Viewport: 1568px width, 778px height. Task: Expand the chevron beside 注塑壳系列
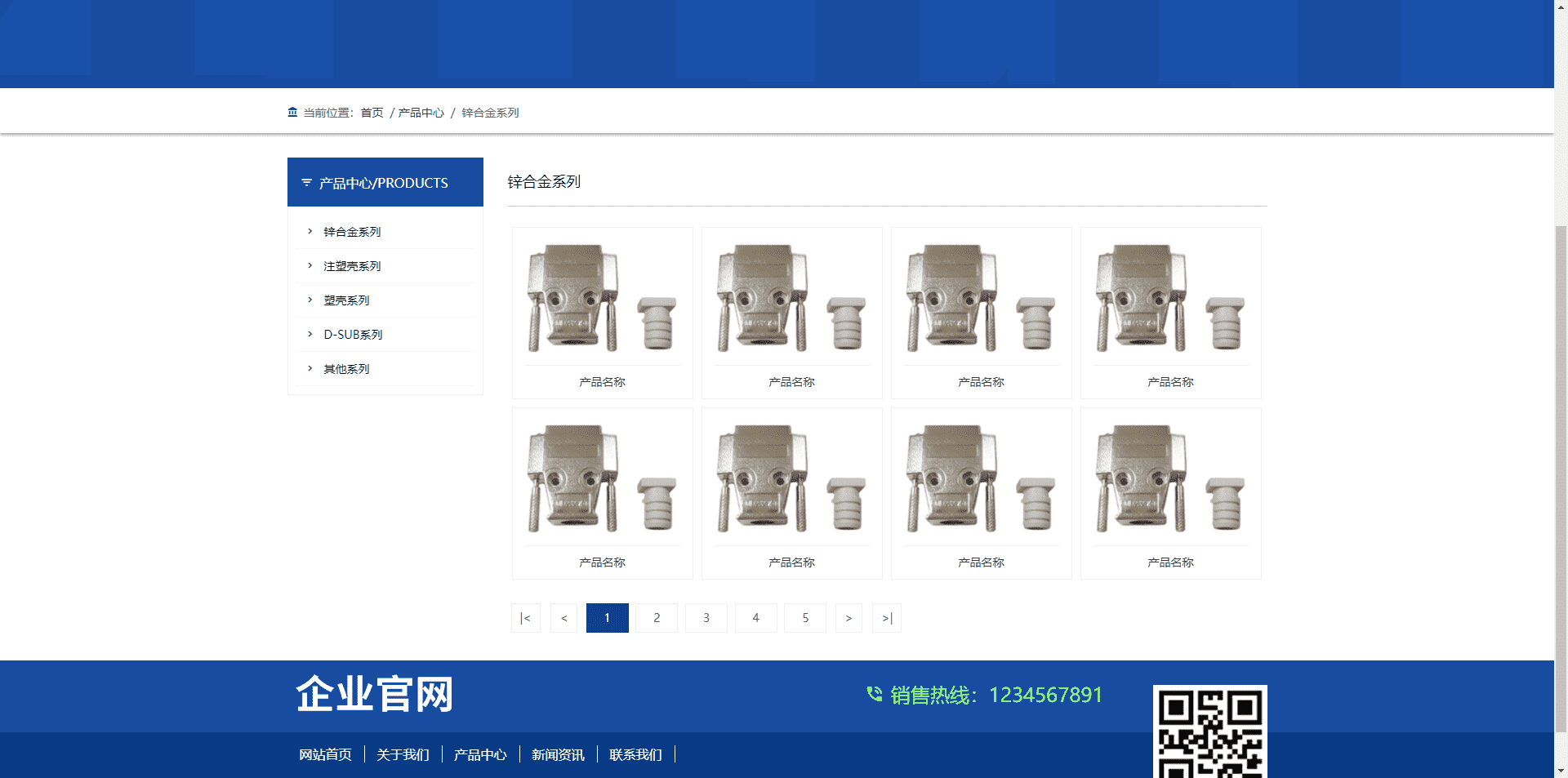point(310,266)
